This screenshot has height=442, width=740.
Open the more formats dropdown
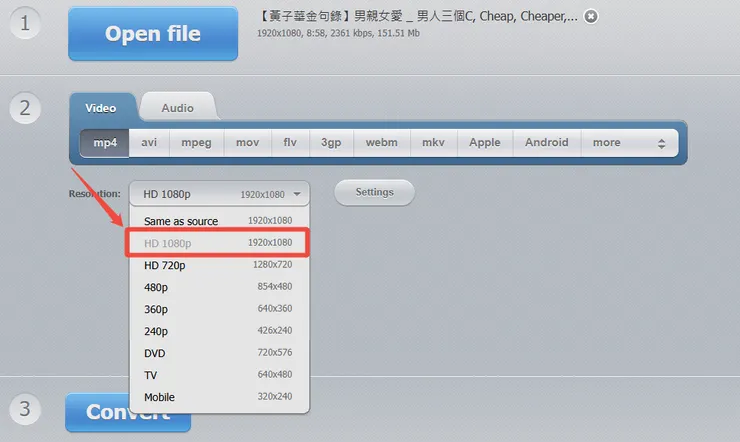[630, 142]
